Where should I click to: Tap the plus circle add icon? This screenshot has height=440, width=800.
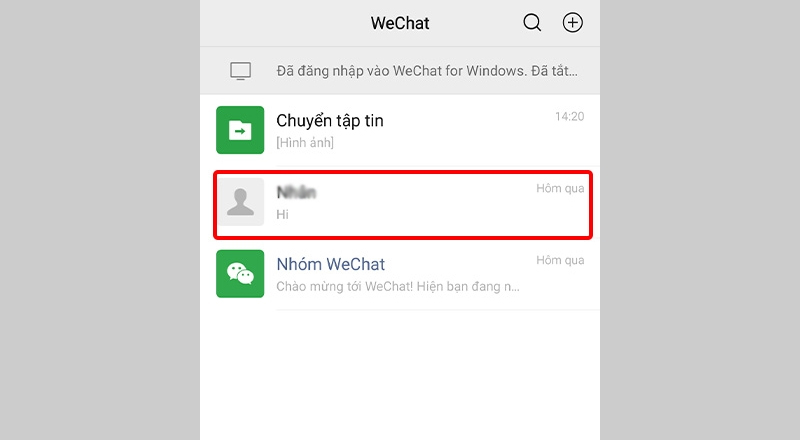[x=572, y=22]
